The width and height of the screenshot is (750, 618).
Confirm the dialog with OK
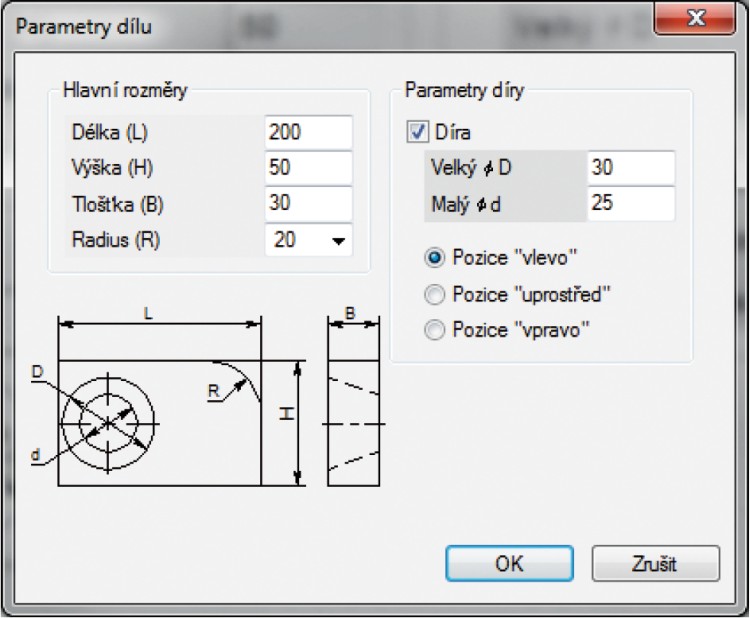tap(509, 564)
